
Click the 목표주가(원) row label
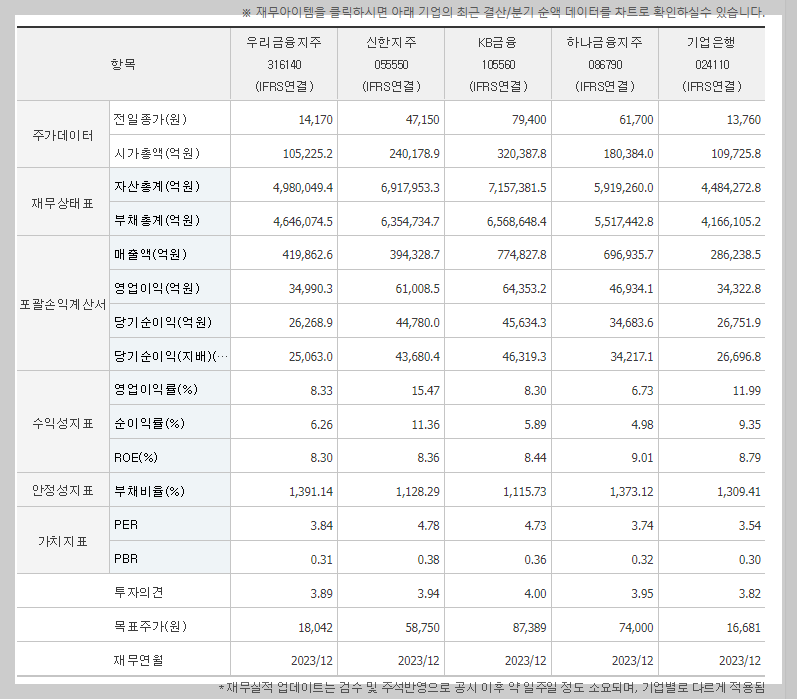pos(150,626)
